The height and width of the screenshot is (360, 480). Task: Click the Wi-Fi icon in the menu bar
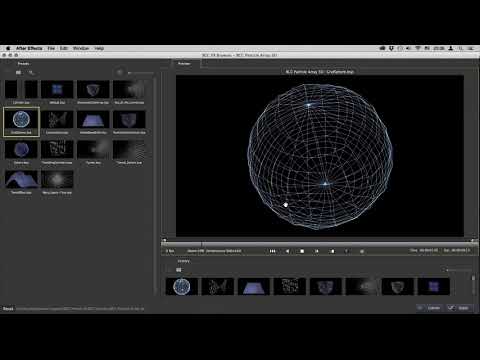(418, 48)
